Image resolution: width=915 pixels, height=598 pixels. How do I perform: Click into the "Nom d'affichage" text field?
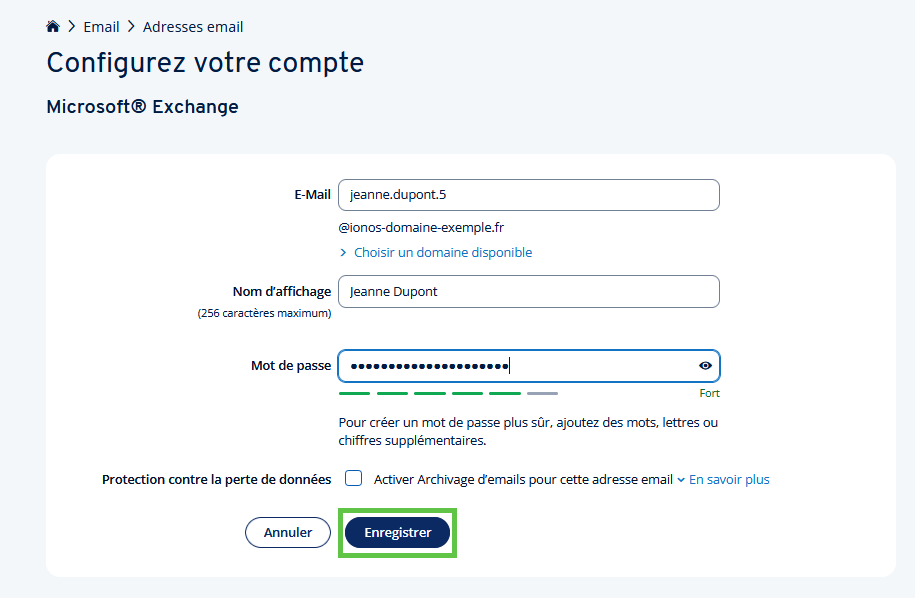click(528, 292)
